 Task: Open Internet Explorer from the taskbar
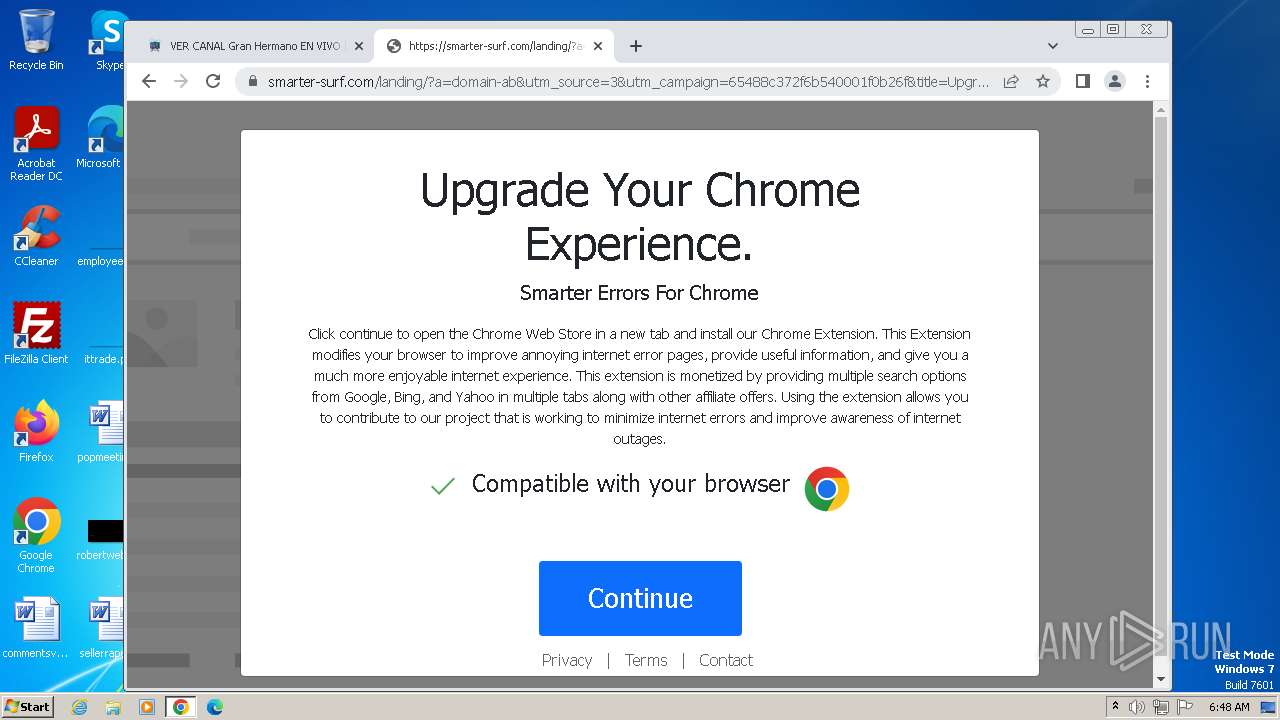pyautogui.click(x=79, y=707)
